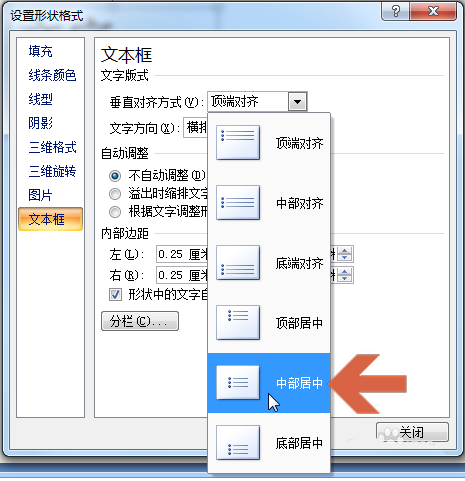Open the 文字方向 combo box
Screen dimensions: 465x481
click(195, 127)
